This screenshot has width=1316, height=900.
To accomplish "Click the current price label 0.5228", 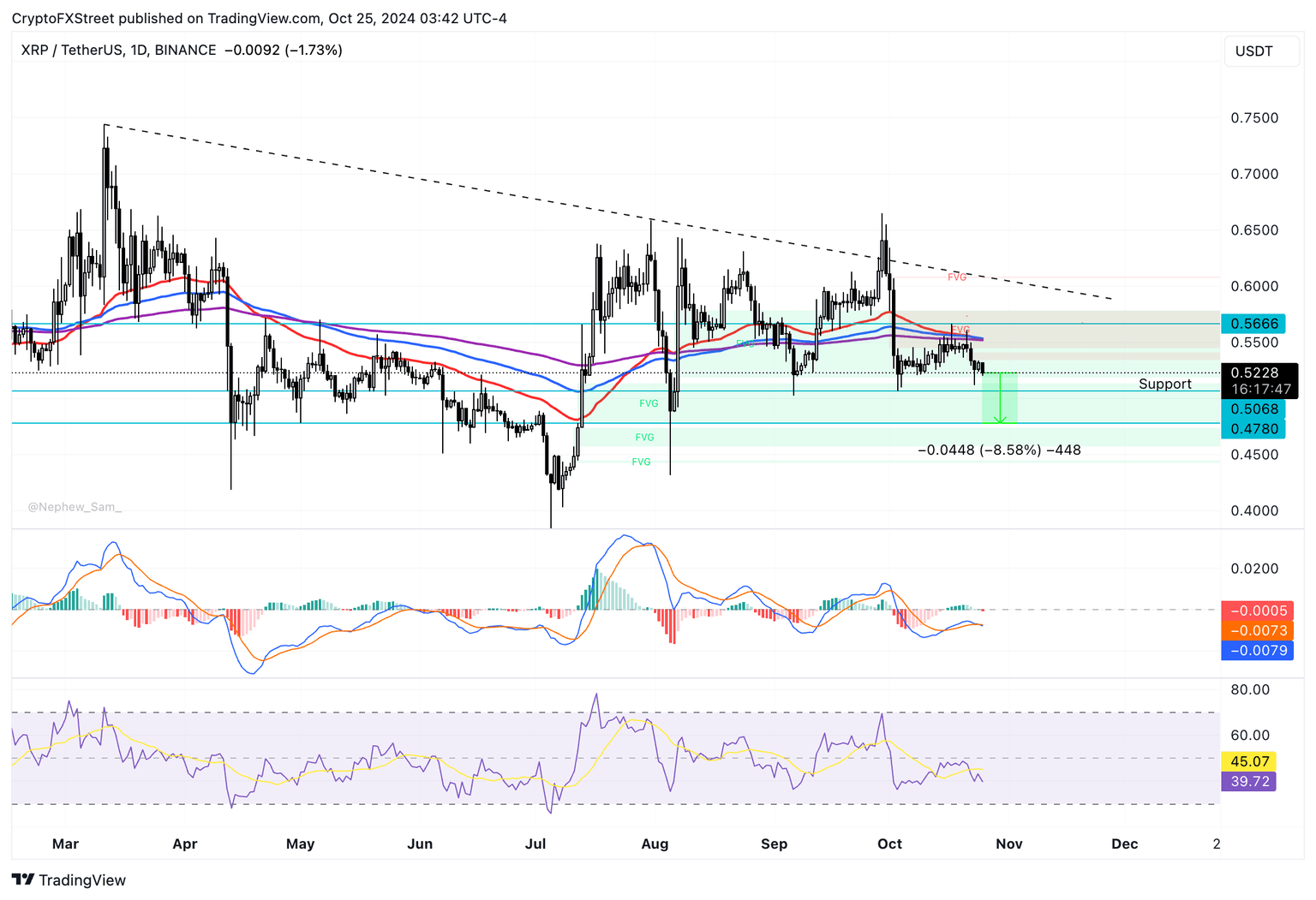I will [x=1254, y=373].
